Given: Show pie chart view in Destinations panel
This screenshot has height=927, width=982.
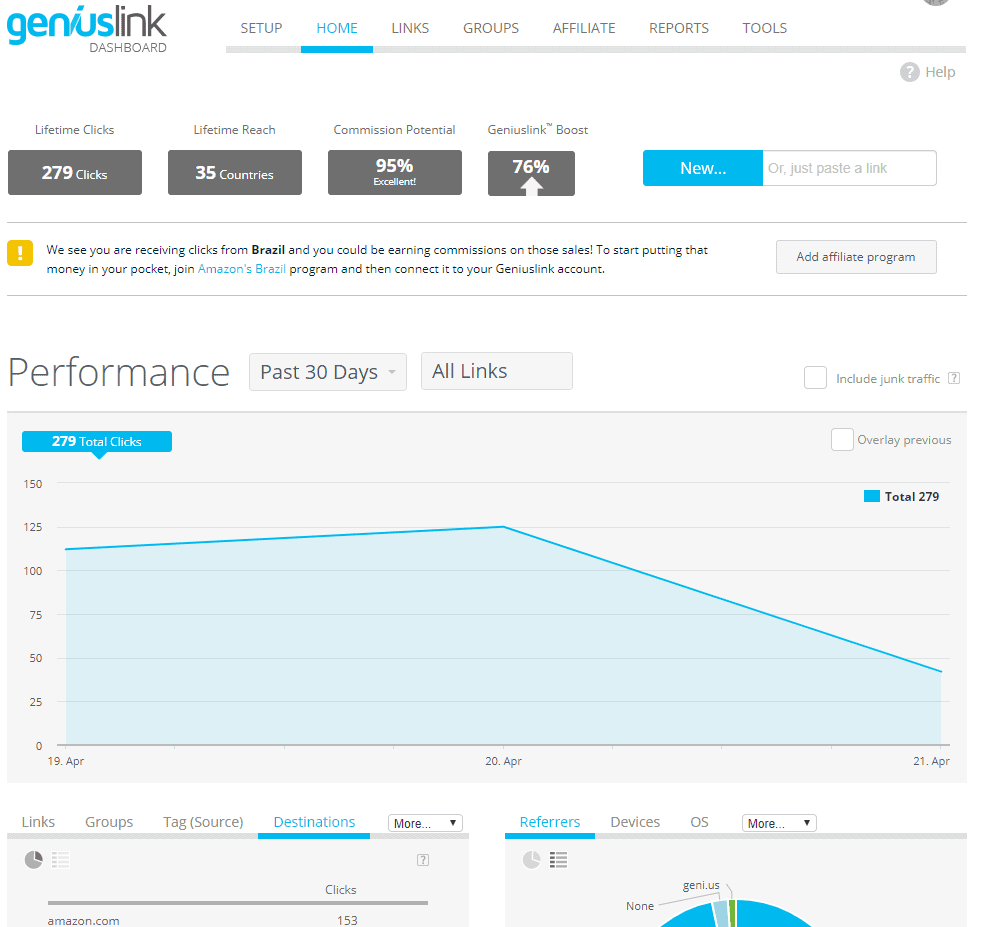Looking at the screenshot, I should tap(34, 860).
